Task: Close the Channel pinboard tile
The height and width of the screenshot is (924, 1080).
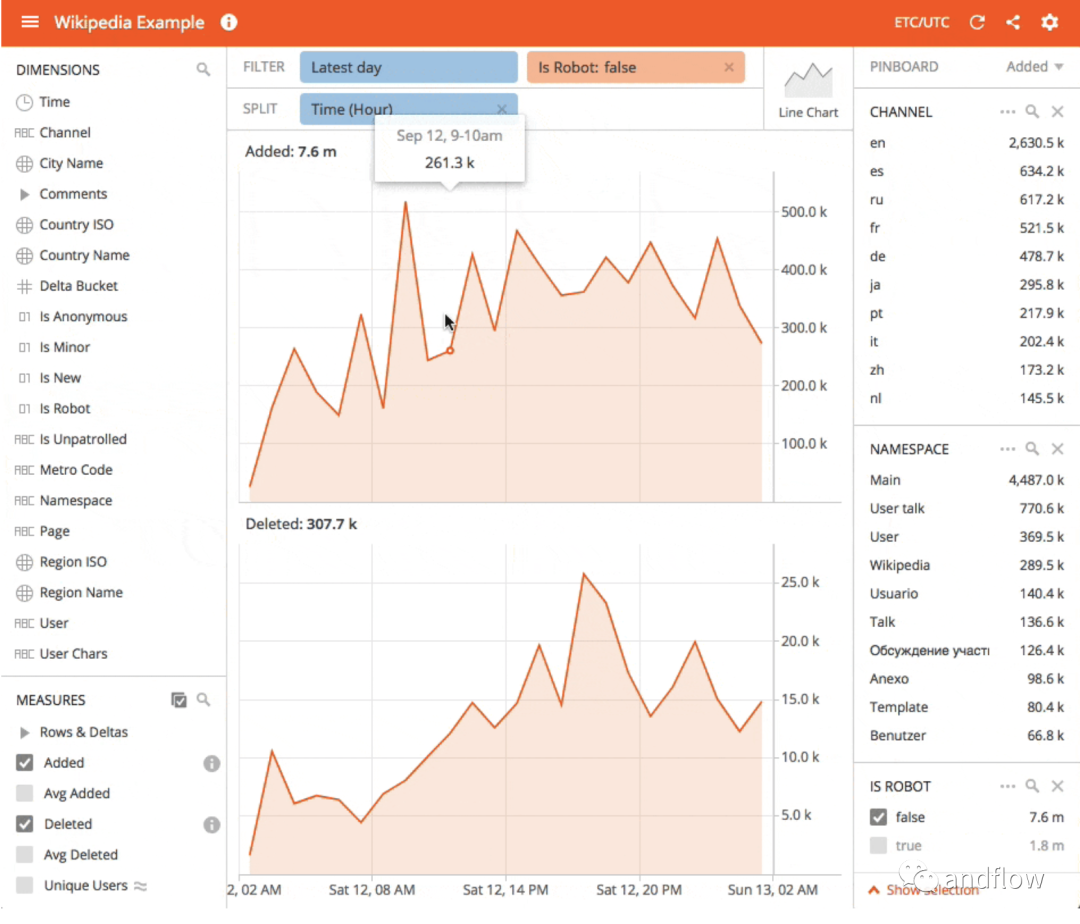Action: pyautogui.click(x=1057, y=112)
